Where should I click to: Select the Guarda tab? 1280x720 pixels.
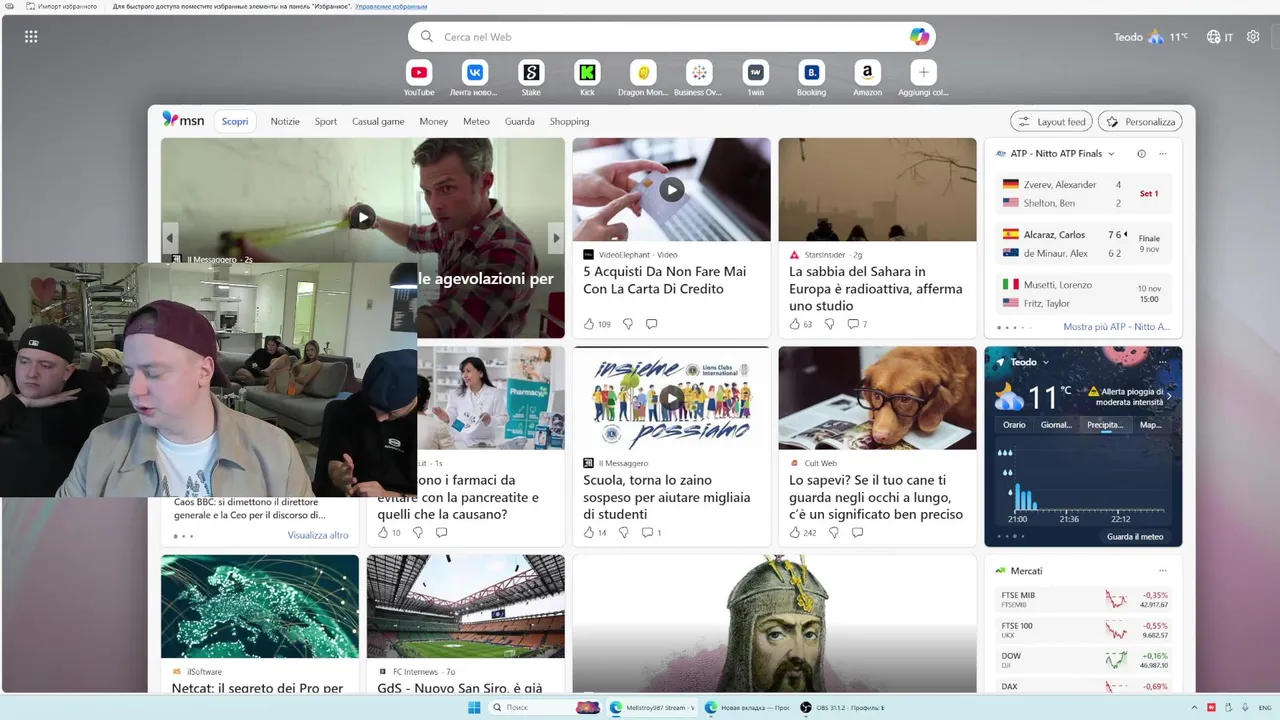point(520,121)
